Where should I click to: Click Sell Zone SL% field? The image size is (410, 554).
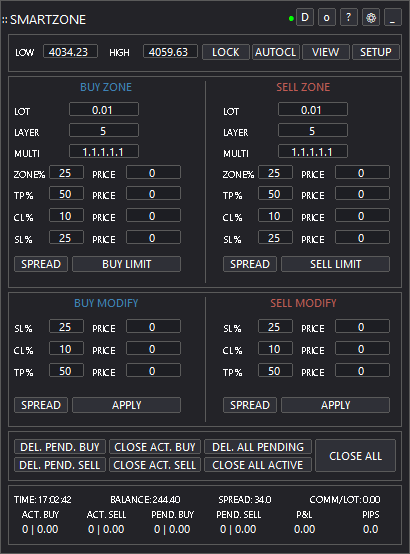click(275, 237)
